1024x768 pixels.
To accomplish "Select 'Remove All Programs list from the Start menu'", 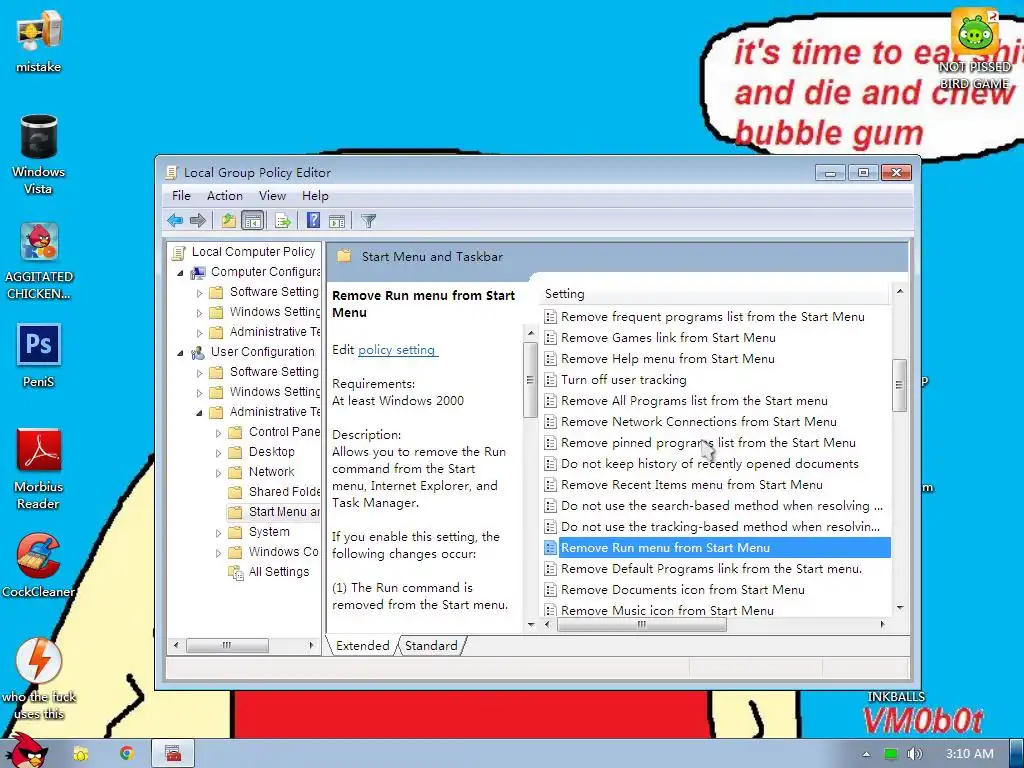I will [694, 401].
